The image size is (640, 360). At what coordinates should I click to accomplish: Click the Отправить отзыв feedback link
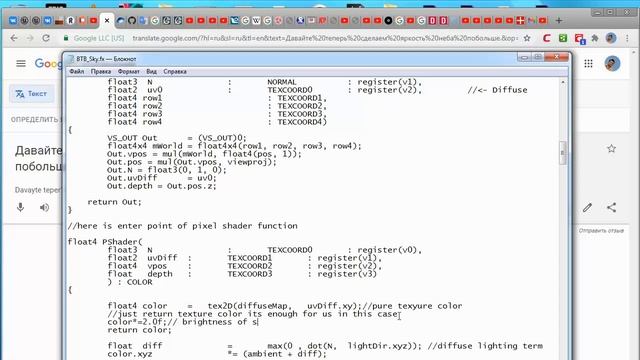pos(601,231)
